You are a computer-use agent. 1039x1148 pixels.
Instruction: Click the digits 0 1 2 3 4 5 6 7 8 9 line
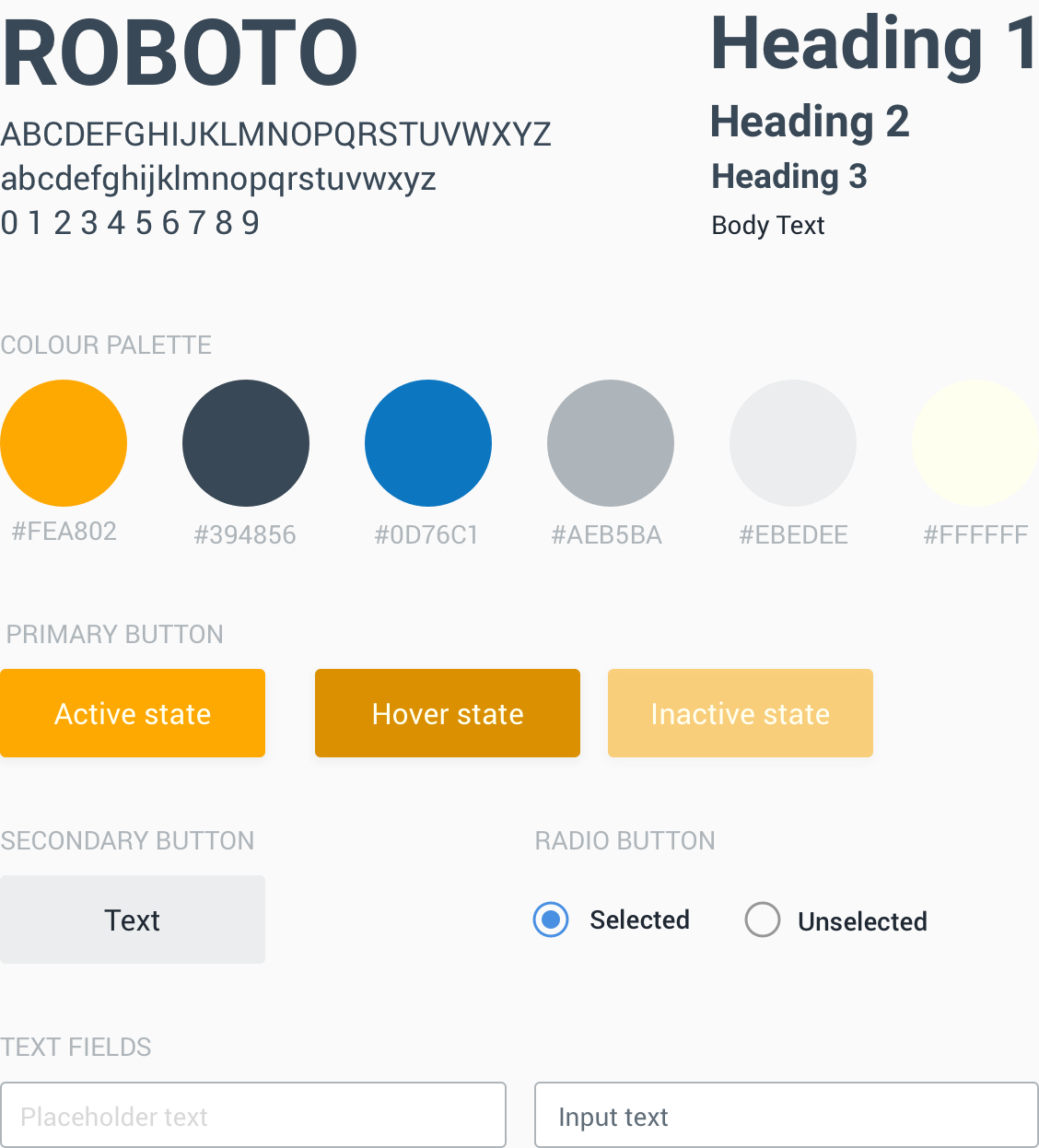click(x=130, y=223)
